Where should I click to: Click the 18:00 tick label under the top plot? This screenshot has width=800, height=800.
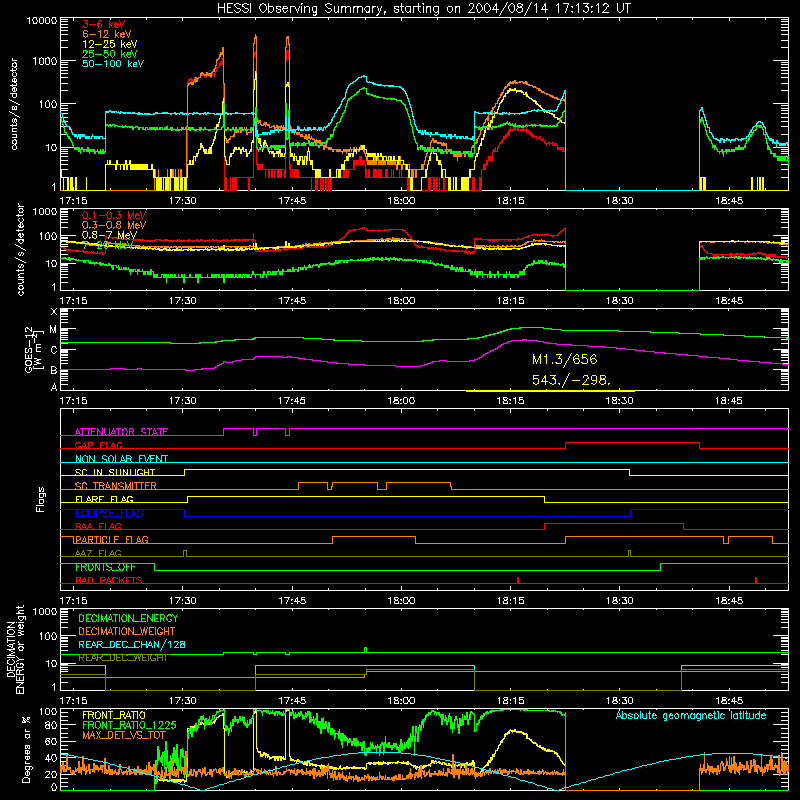pos(401,201)
